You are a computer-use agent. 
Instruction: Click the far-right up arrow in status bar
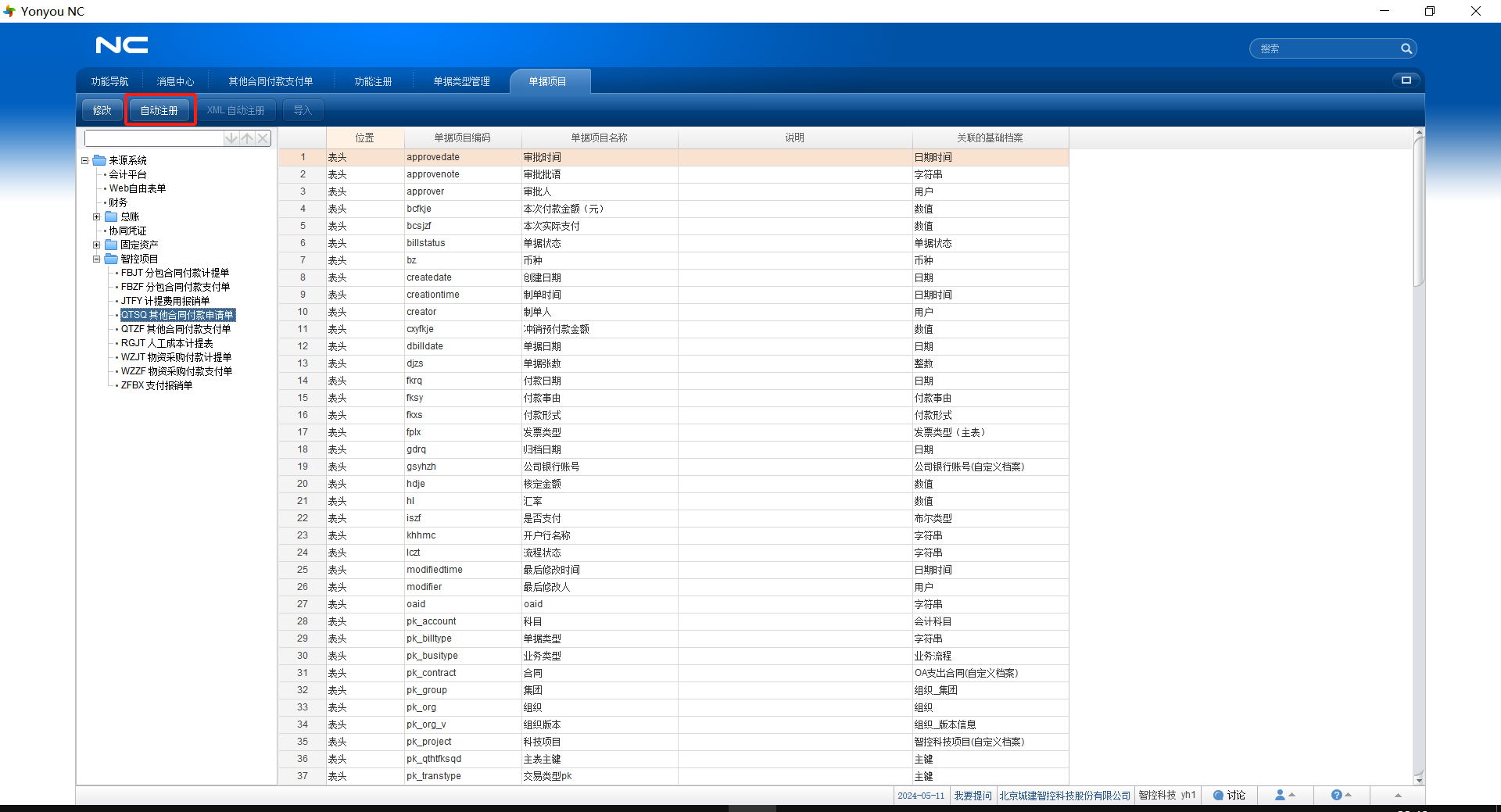pos(1398,795)
